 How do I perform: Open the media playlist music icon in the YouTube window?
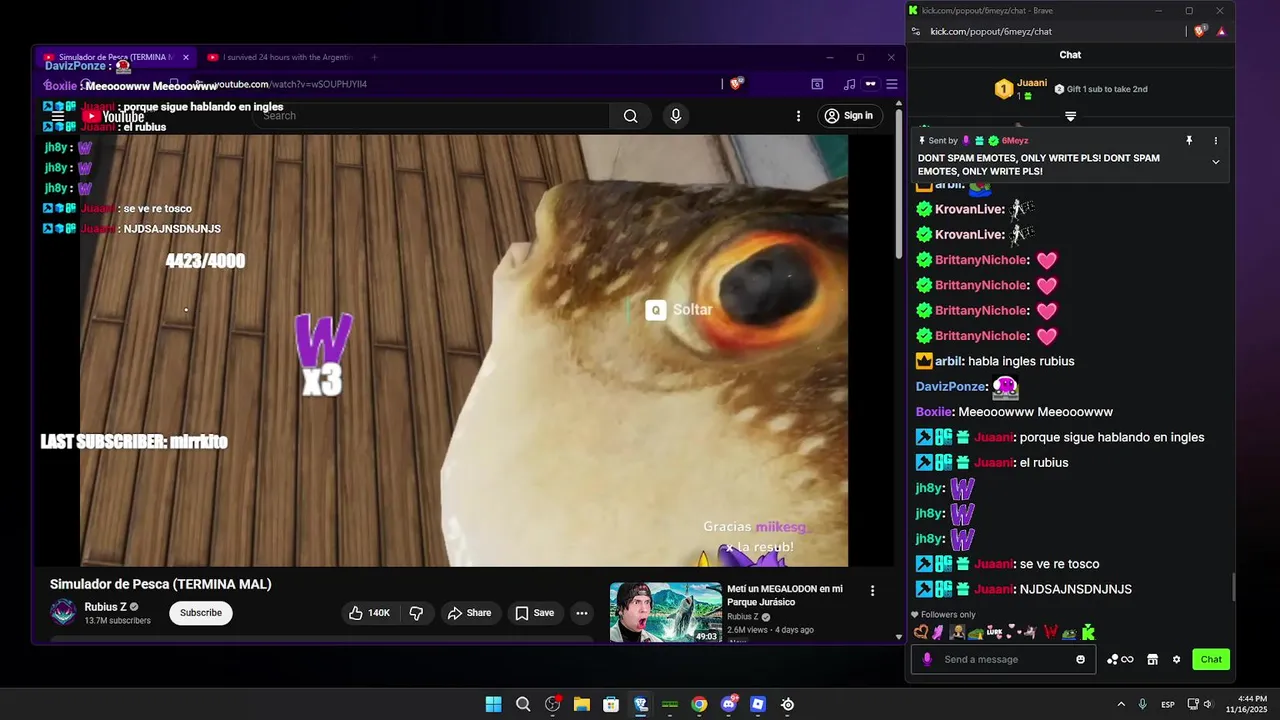[849, 84]
